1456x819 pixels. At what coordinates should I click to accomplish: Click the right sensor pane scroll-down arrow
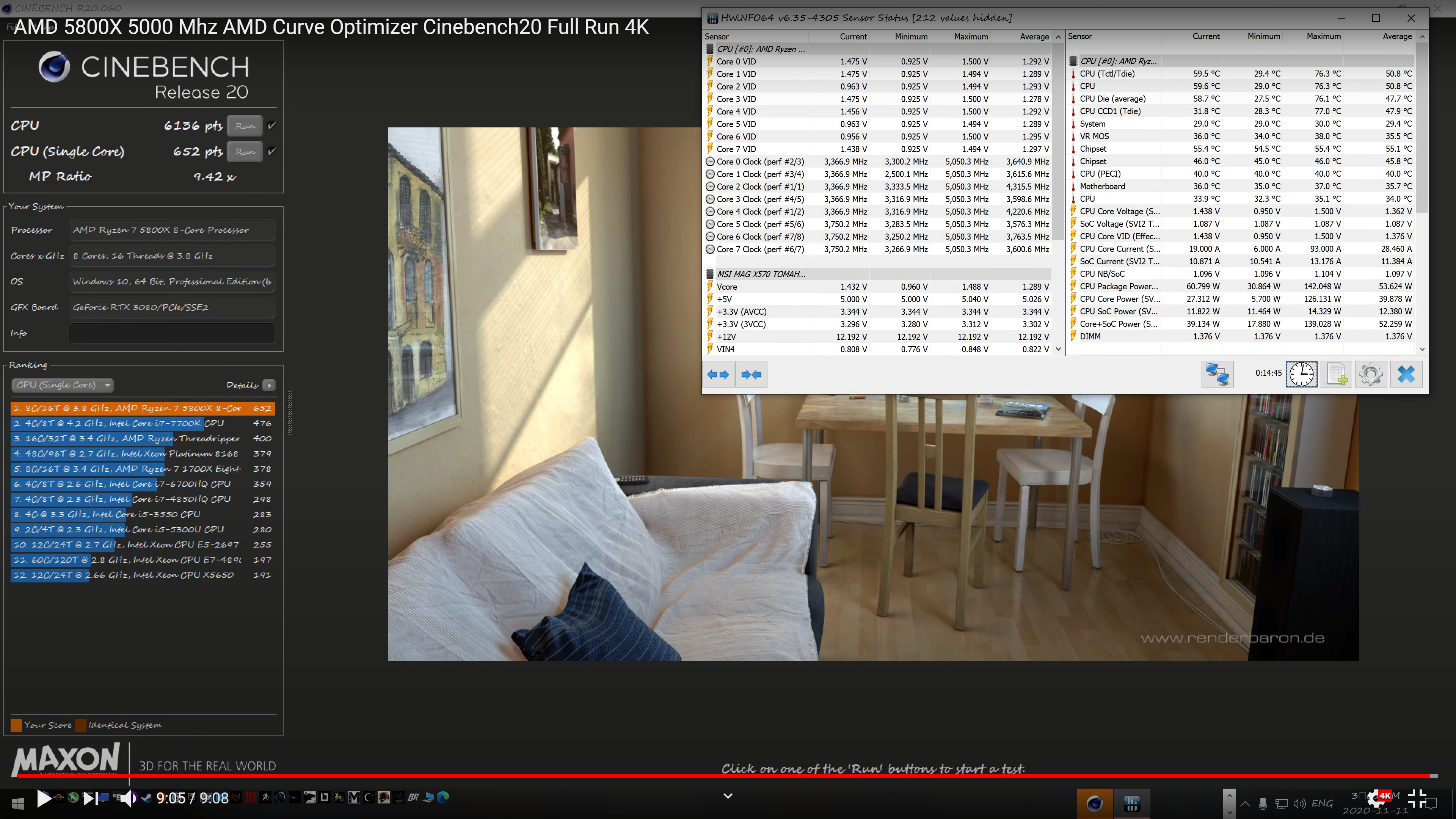(1422, 349)
